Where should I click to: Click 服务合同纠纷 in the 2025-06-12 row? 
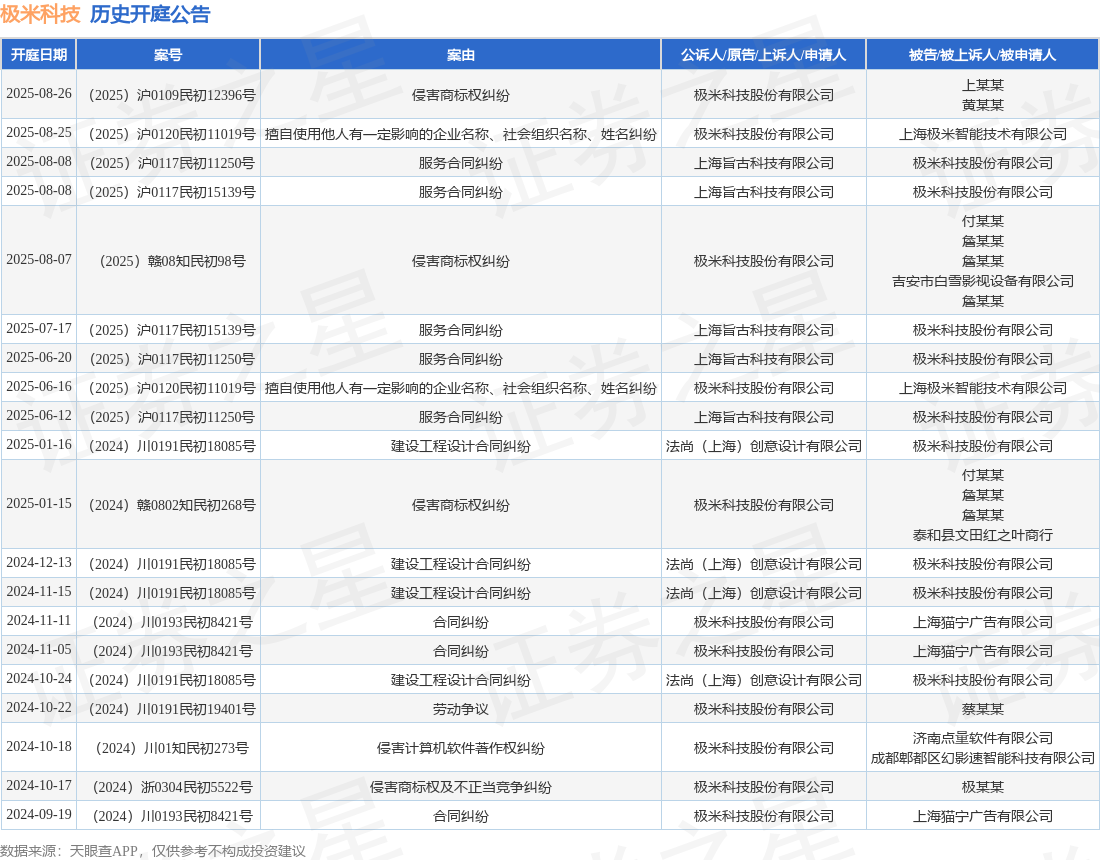461,417
